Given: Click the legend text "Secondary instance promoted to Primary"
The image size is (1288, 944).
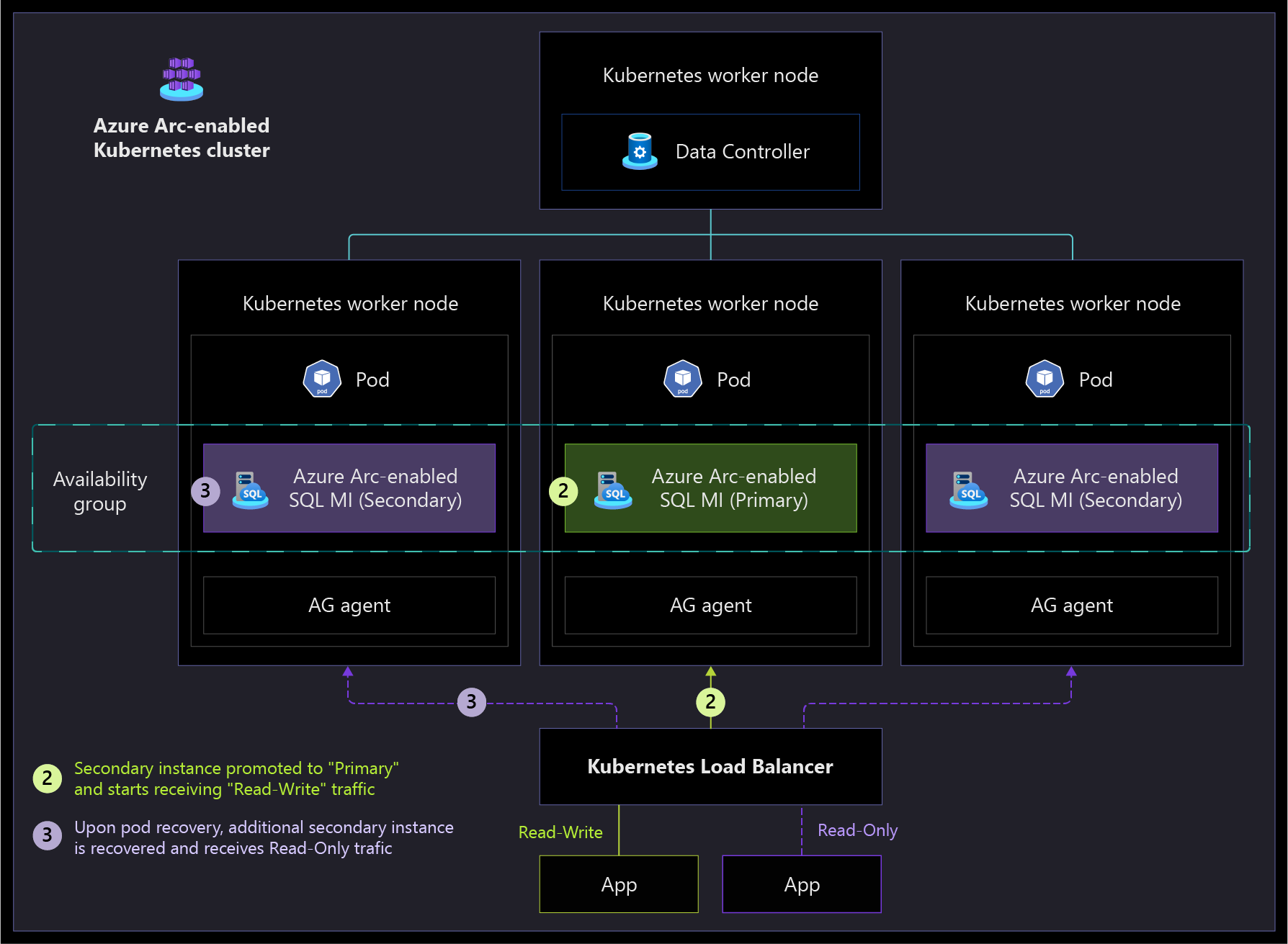Looking at the screenshot, I should click(x=236, y=768).
